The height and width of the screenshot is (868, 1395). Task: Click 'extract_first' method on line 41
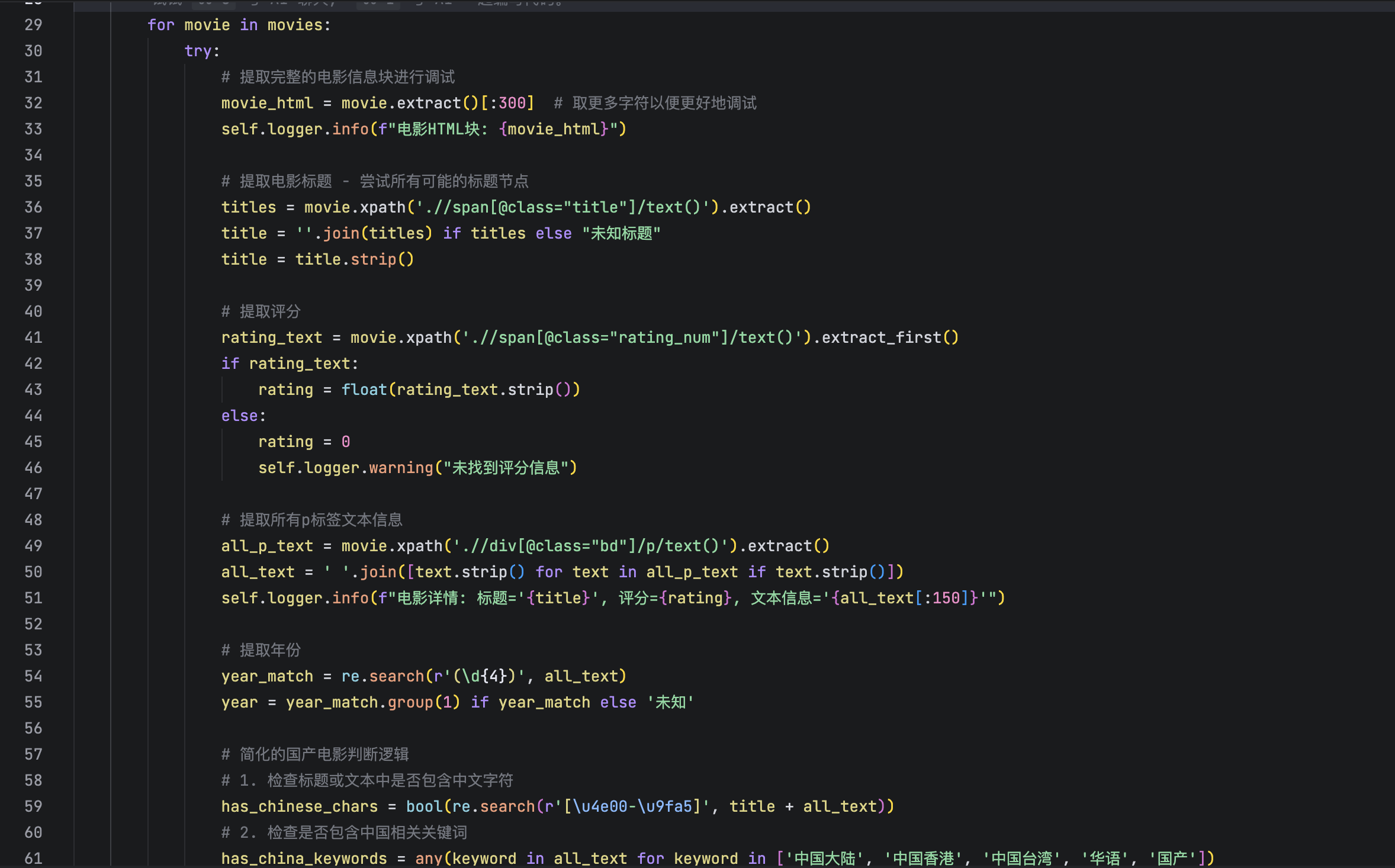coord(881,337)
